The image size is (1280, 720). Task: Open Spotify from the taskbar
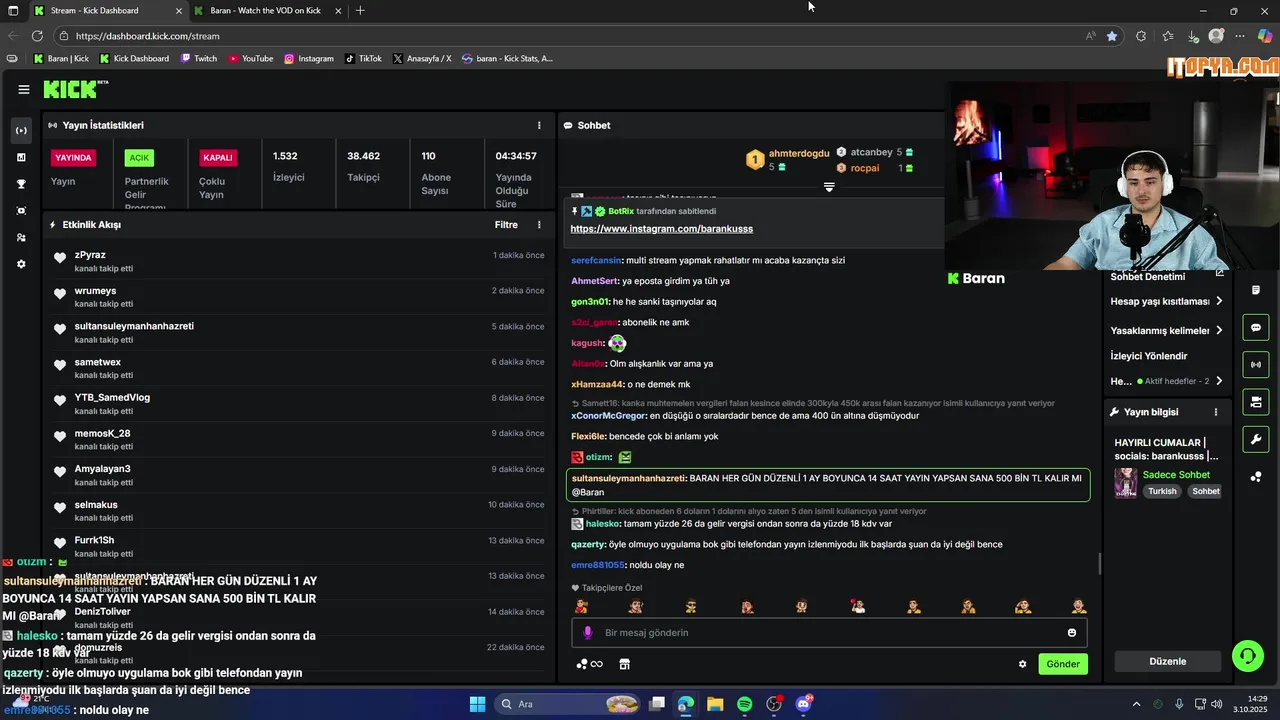[745, 704]
